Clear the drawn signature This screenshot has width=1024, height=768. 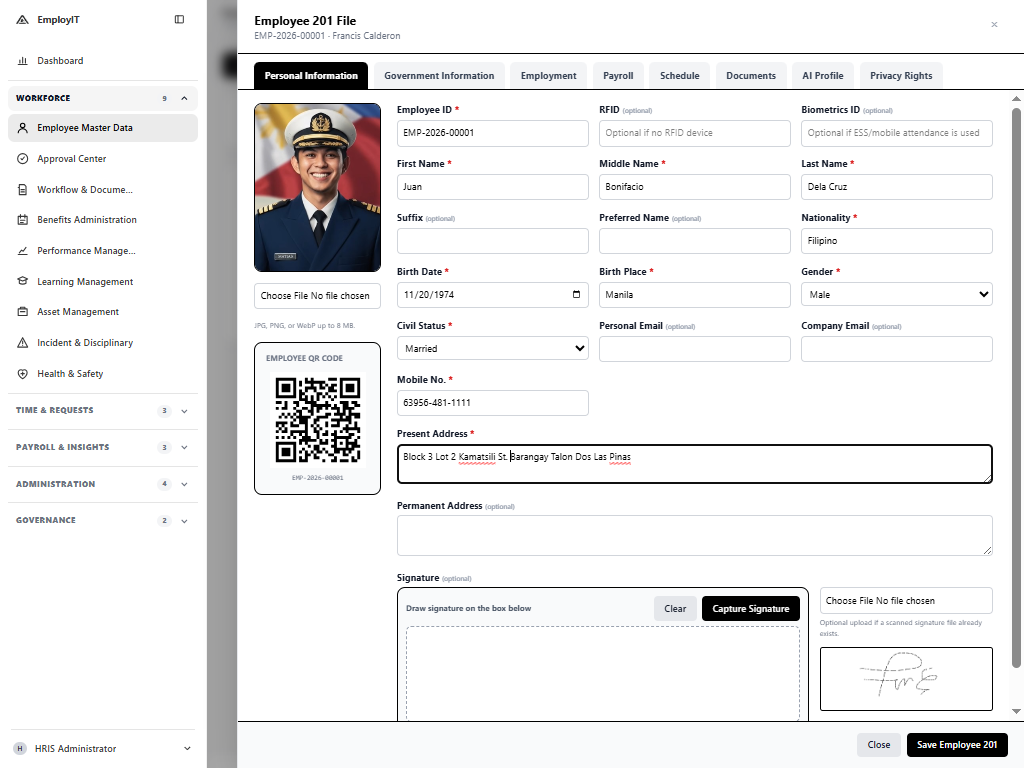pyautogui.click(x=675, y=609)
